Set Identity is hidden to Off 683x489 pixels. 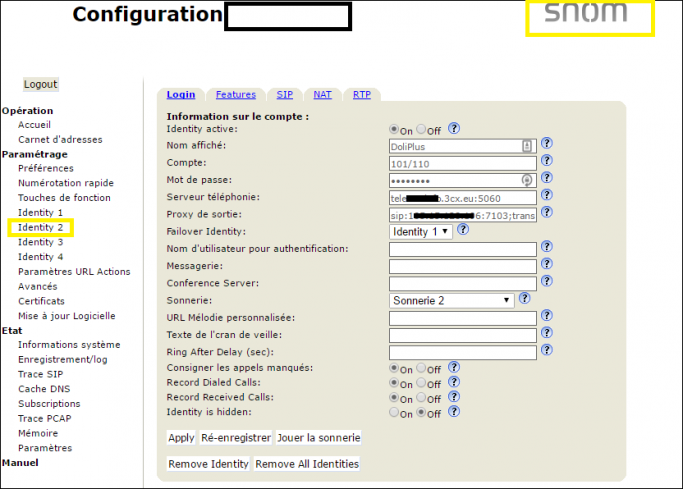coord(421,412)
